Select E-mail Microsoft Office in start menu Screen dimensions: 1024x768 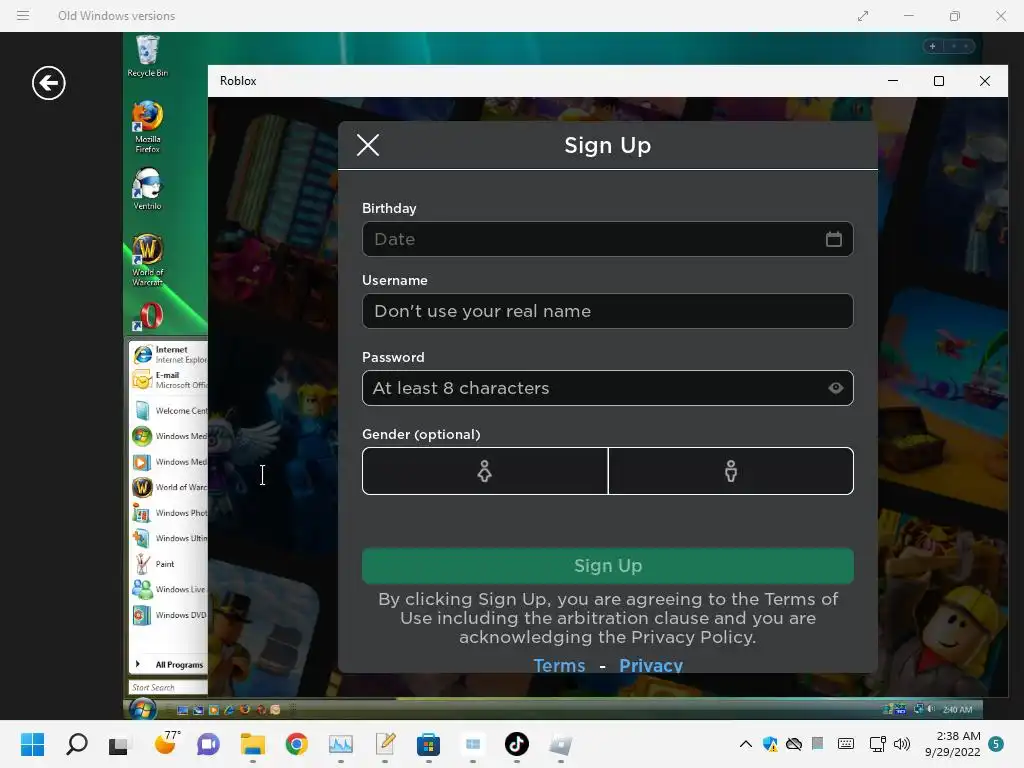(169, 379)
